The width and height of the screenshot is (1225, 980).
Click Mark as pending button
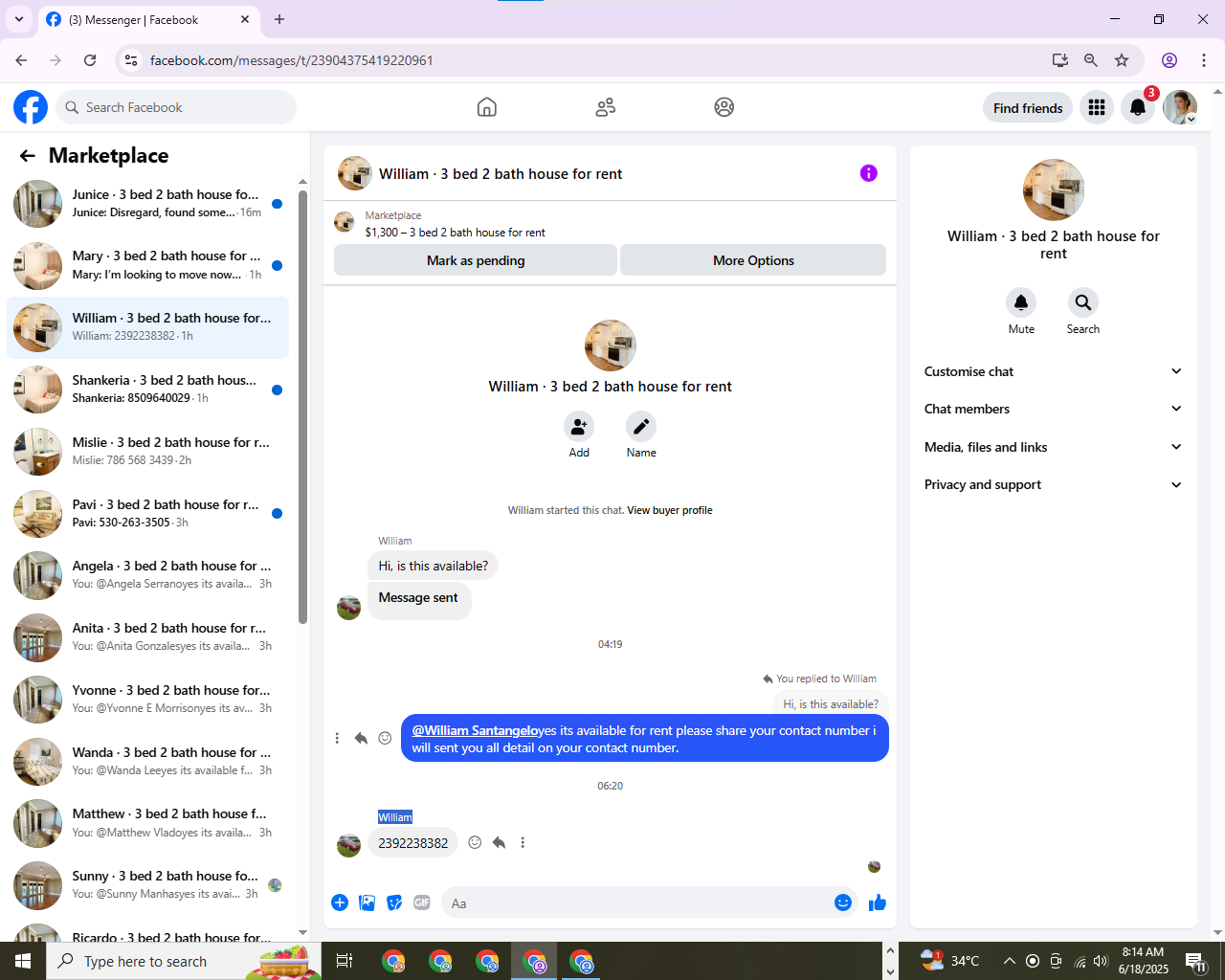(476, 260)
